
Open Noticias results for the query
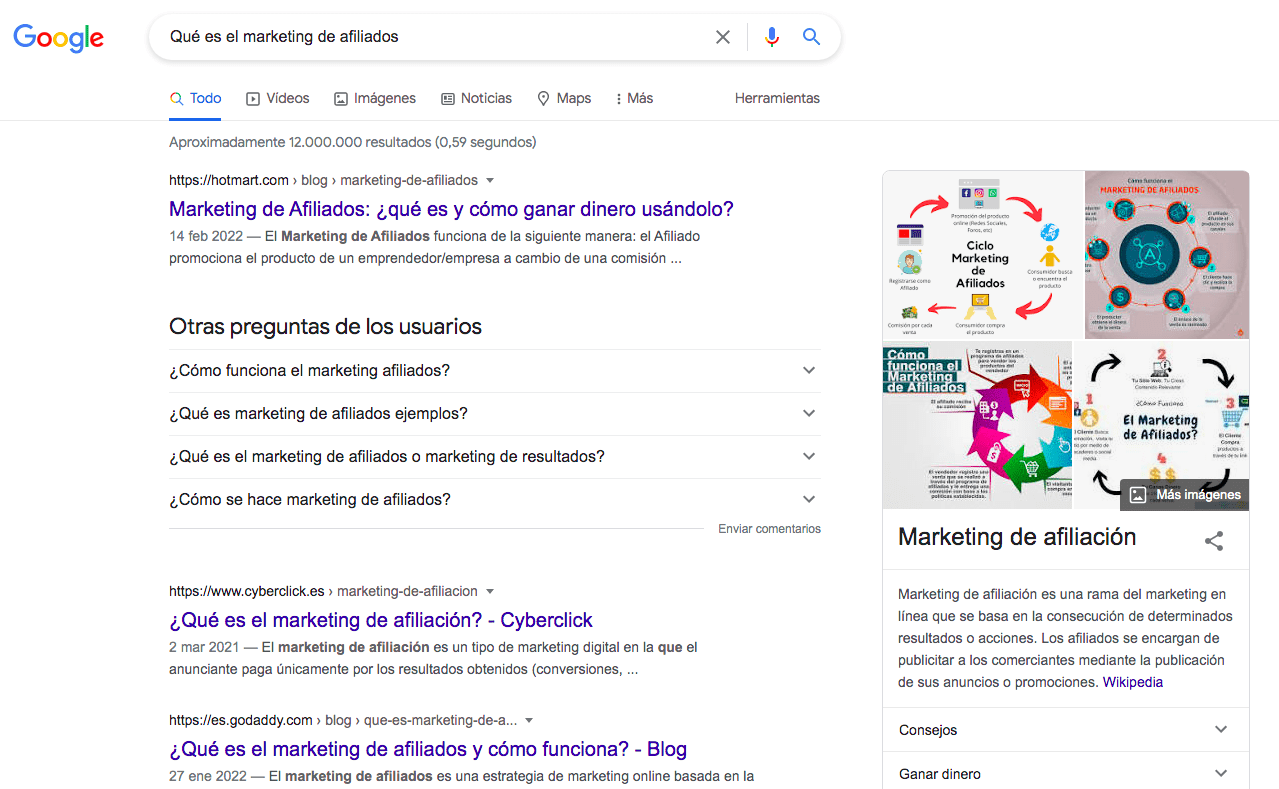coord(477,98)
